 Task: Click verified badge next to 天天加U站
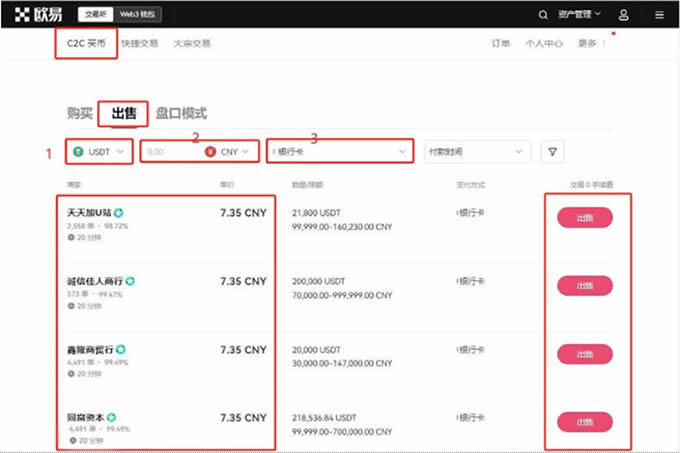tap(118, 213)
